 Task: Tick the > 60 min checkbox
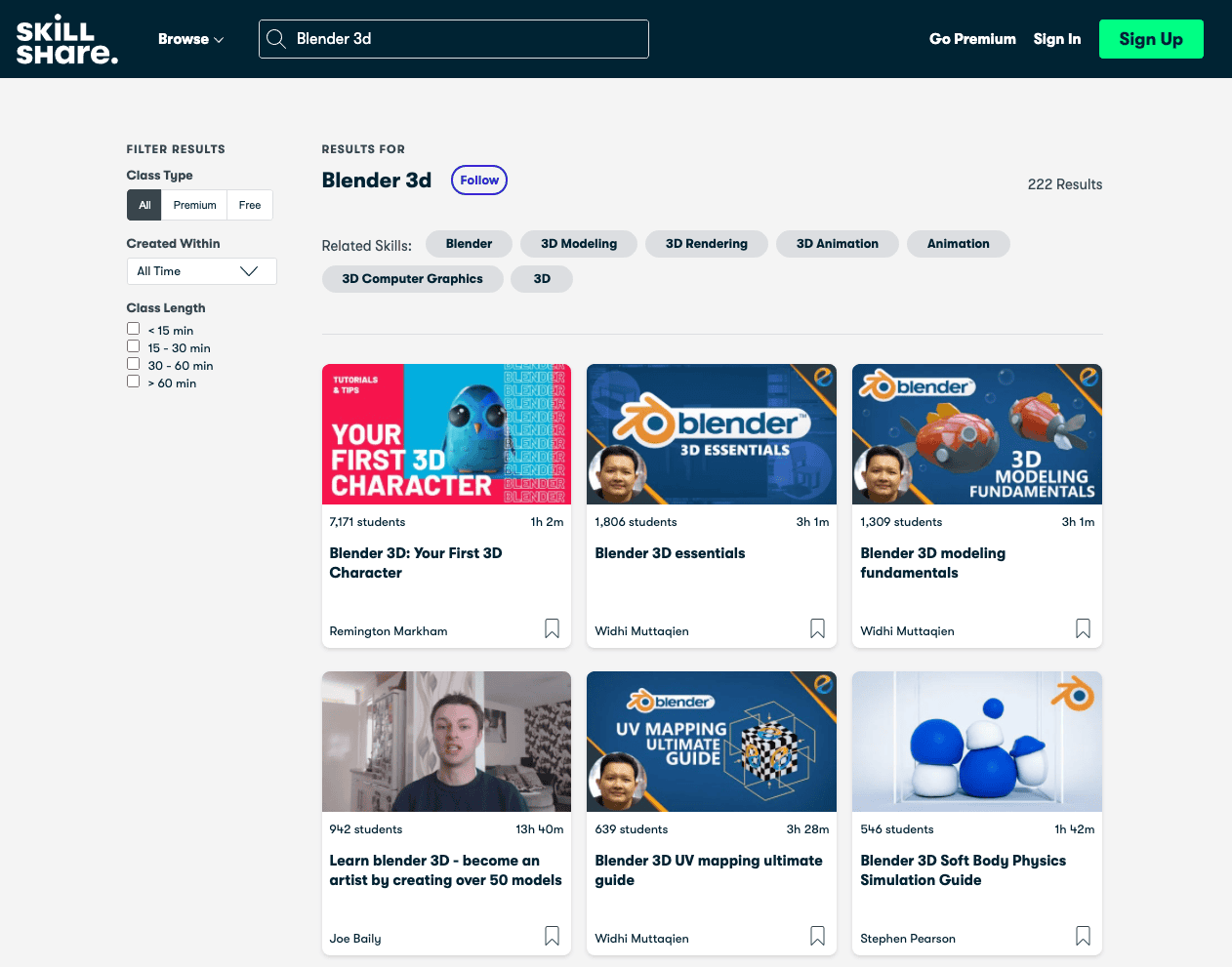(x=134, y=382)
